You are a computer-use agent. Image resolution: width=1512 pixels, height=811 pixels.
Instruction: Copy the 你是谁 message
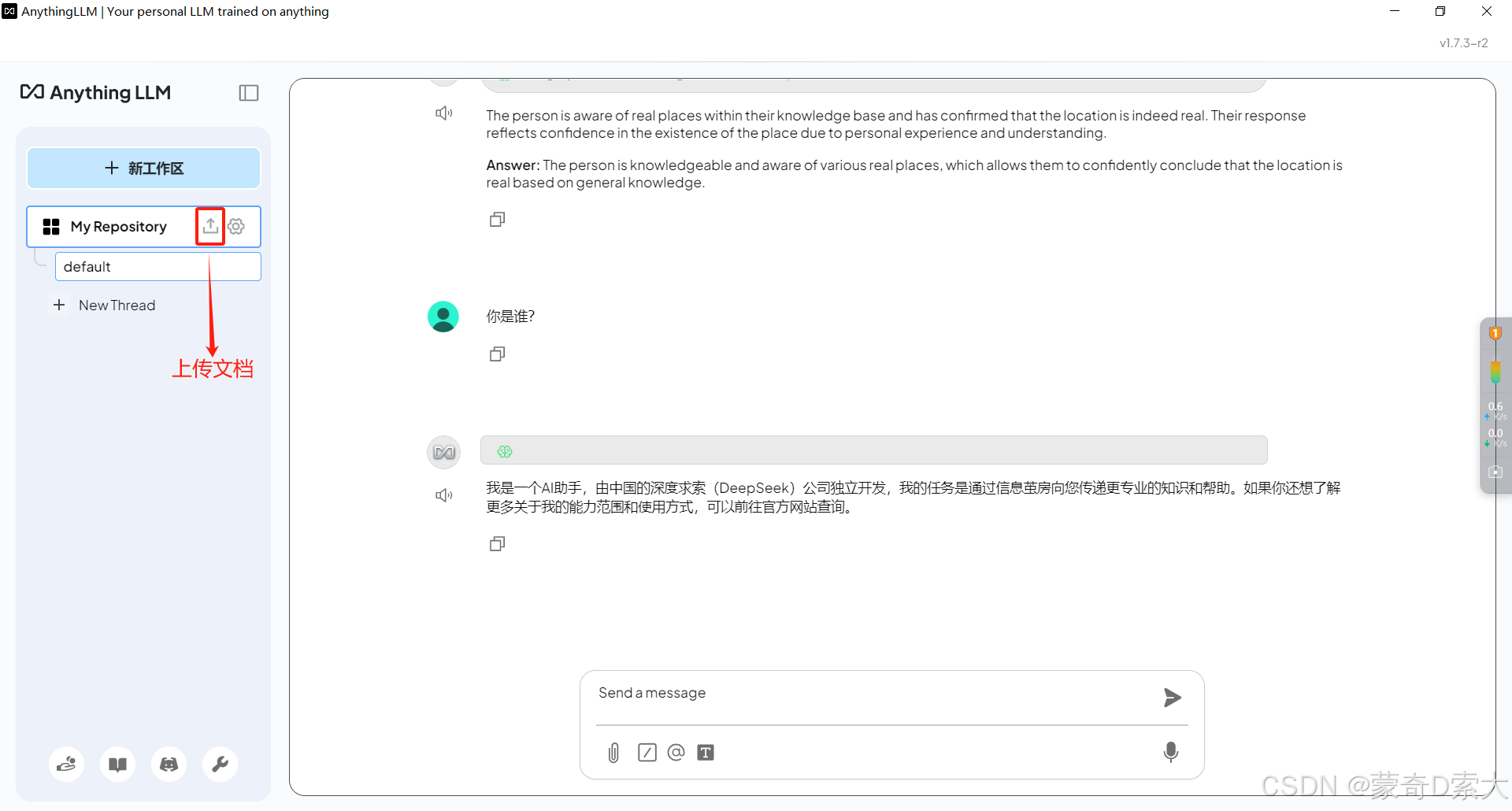pyautogui.click(x=497, y=354)
